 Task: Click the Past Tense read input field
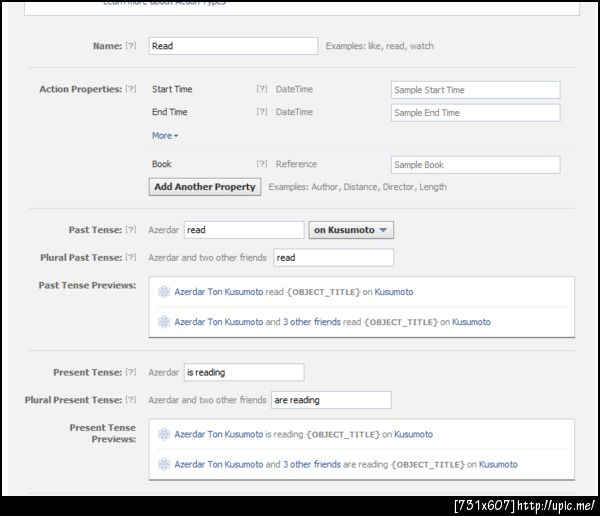244,230
